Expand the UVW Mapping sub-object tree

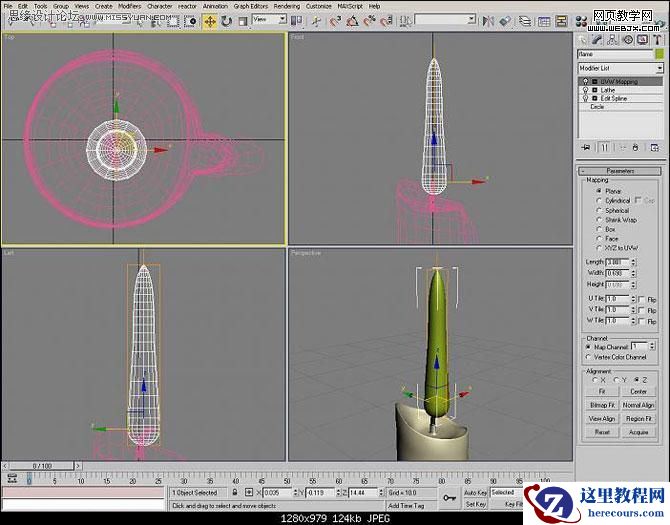click(594, 81)
